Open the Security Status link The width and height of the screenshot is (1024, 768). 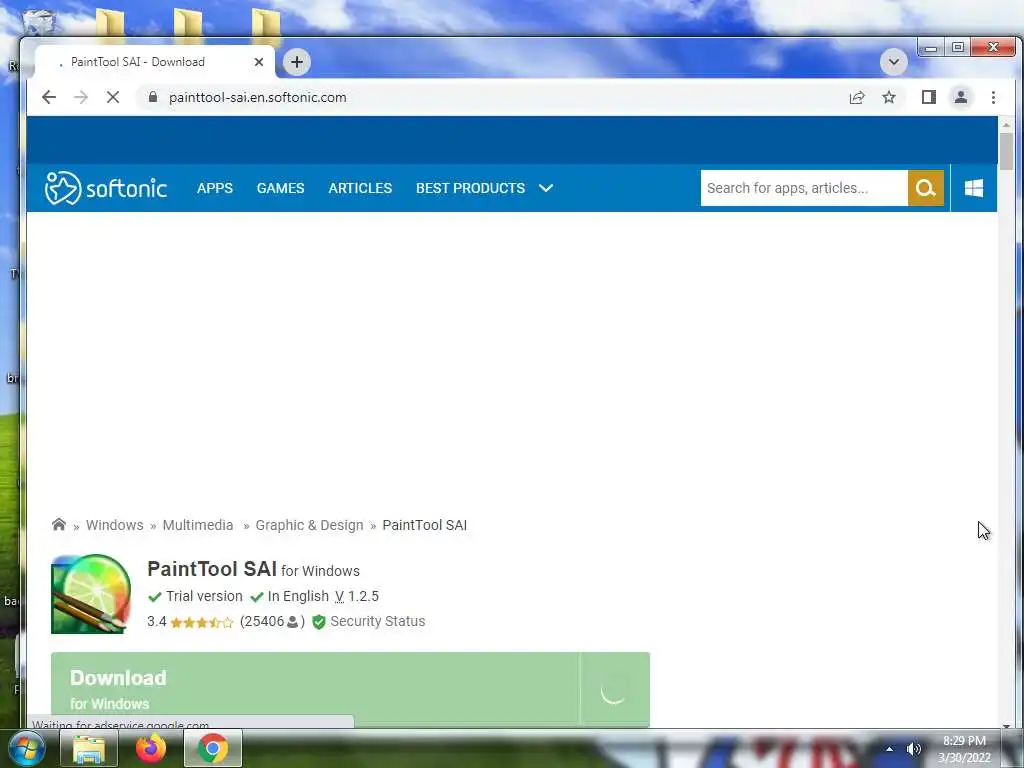pyautogui.click(x=377, y=621)
